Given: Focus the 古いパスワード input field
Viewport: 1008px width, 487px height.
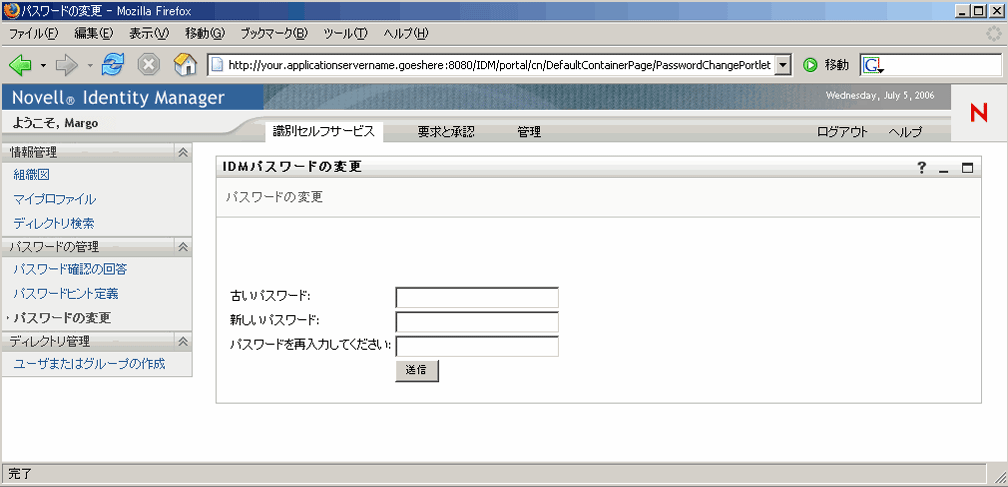Looking at the screenshot, I should [x=477, y=297].
